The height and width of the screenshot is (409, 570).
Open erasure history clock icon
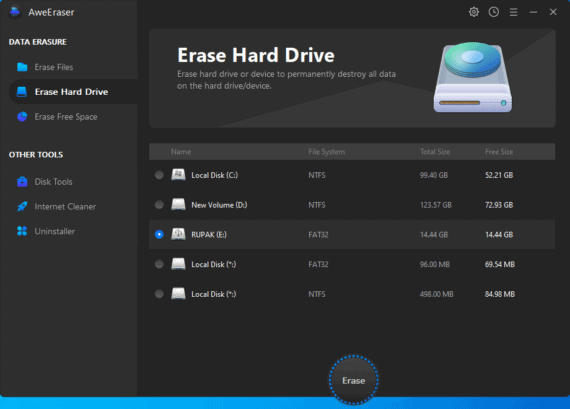coord(493,12)
